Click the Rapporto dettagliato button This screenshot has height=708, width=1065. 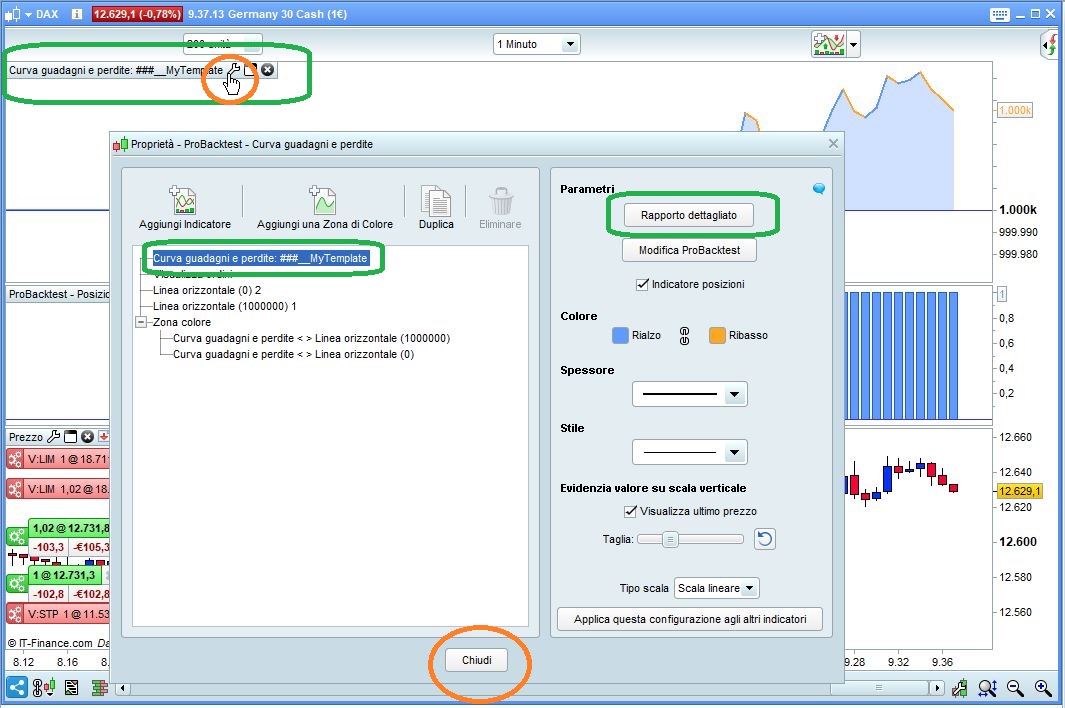coord(689,215)
